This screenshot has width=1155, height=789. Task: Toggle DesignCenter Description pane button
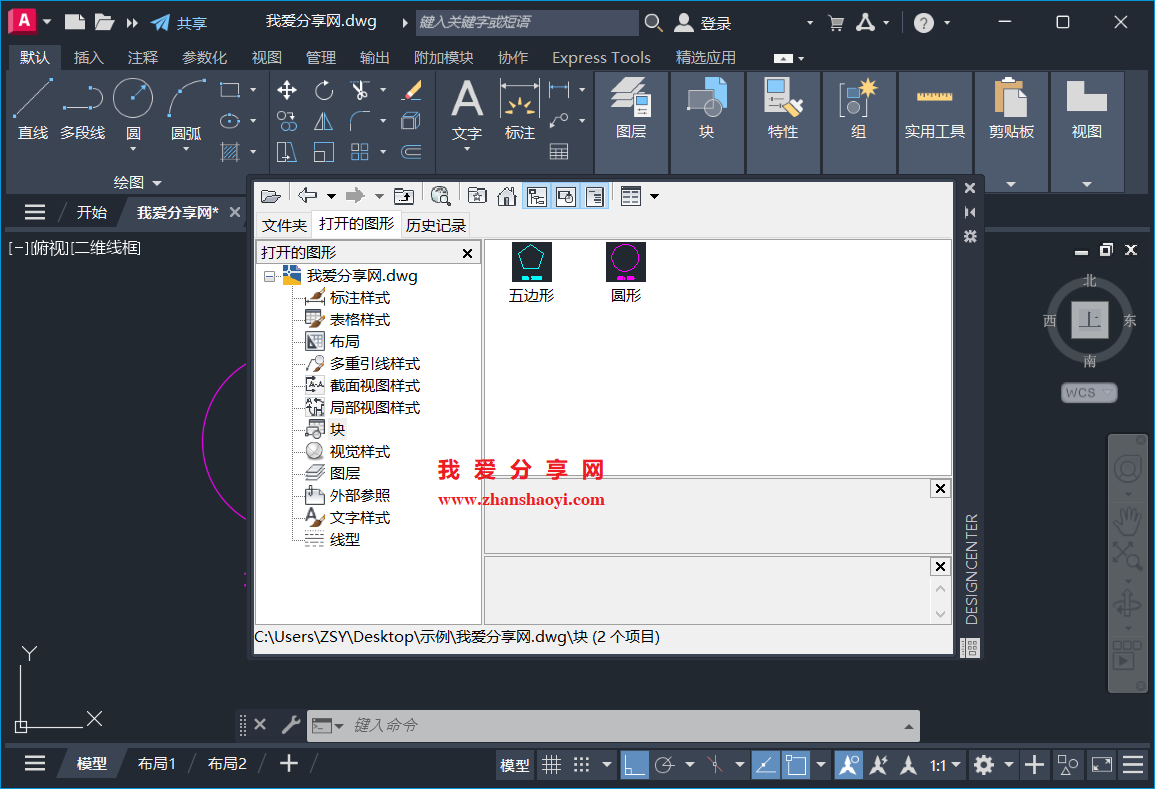tap(594, 196)
